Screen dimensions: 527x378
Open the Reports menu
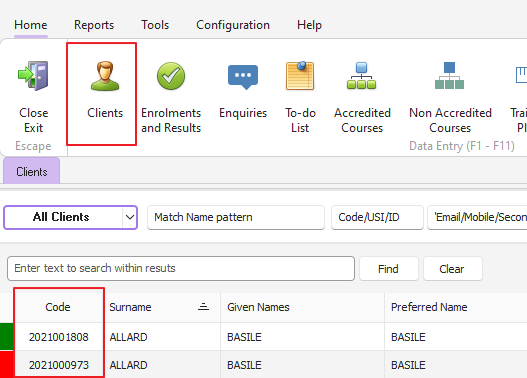[x=94, y=25]
